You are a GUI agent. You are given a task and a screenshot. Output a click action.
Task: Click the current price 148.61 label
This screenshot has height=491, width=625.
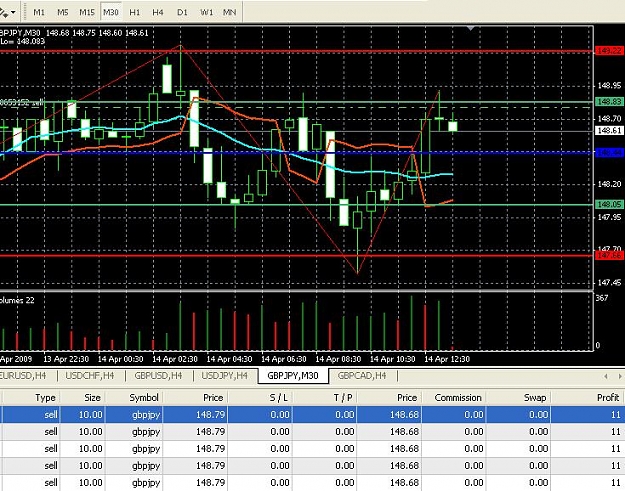609,130
